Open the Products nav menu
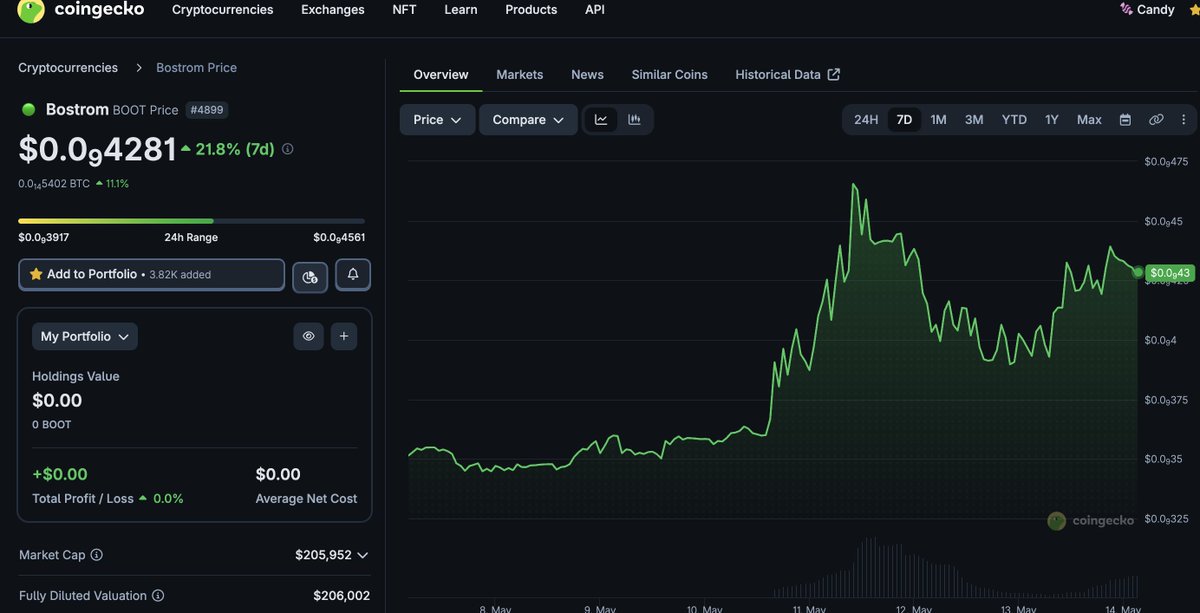 (531, 10)
